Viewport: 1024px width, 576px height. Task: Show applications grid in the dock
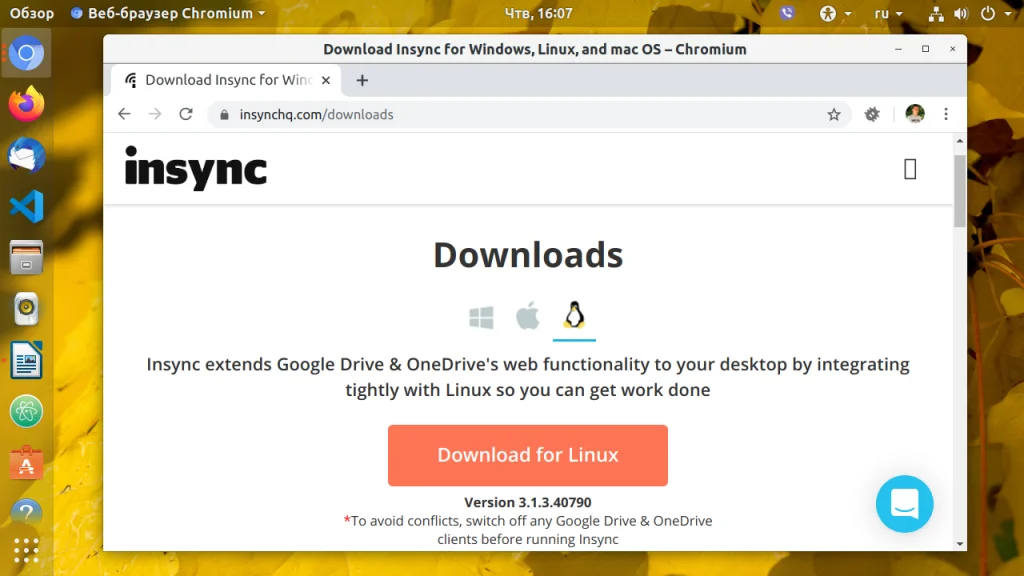click(26, 551)
